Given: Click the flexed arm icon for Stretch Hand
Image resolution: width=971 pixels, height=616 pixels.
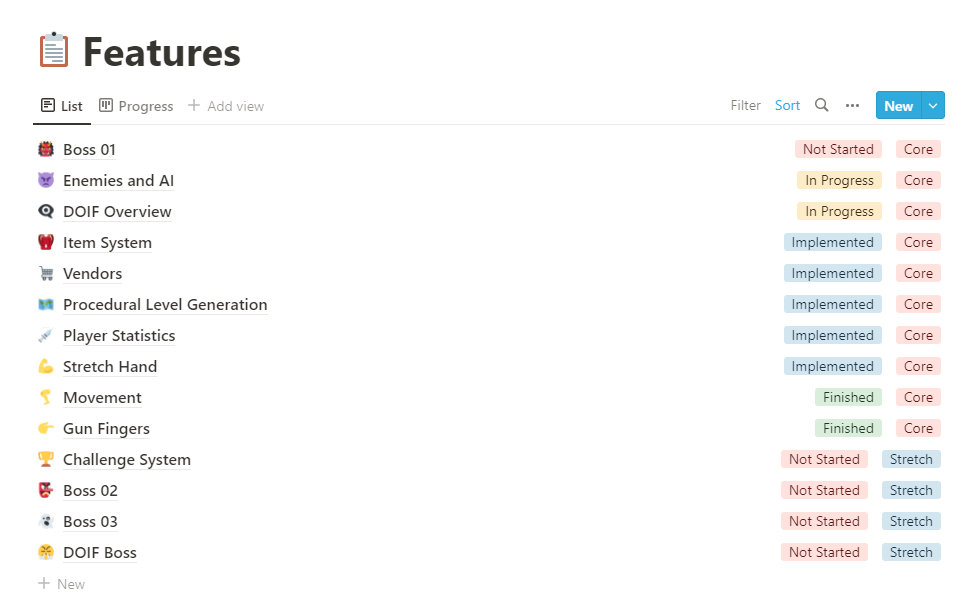Looking at the screenshot, I should pyautogui.click(x=45, y=367).
